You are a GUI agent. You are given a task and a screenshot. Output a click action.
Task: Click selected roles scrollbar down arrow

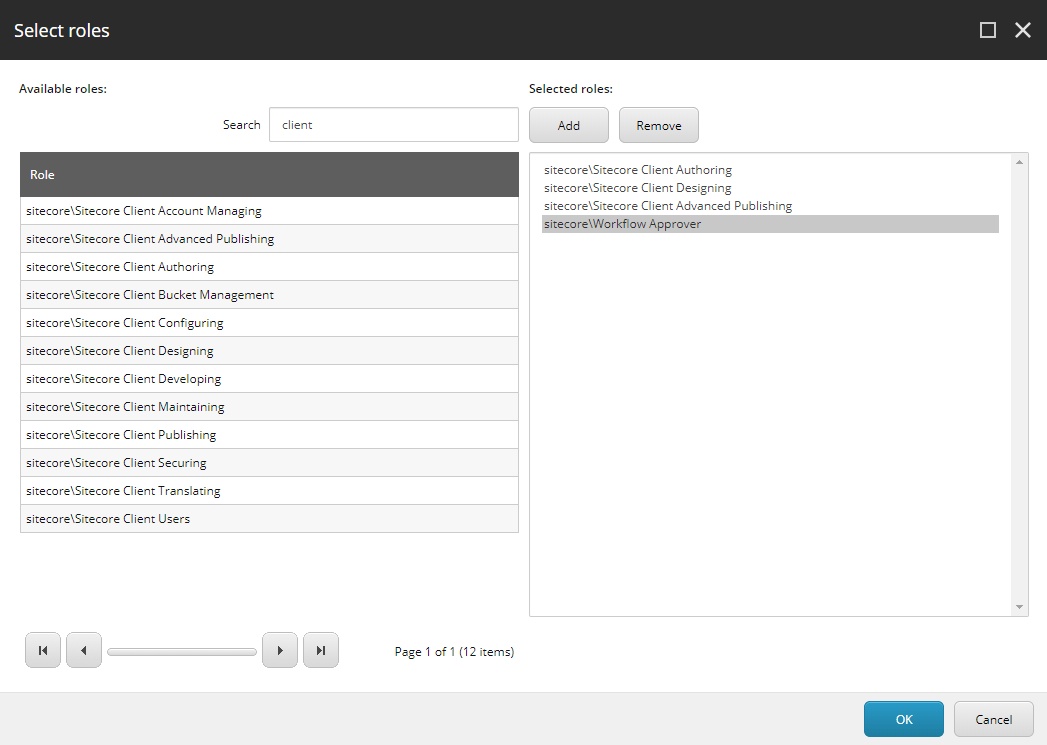tap(1019, 607)
